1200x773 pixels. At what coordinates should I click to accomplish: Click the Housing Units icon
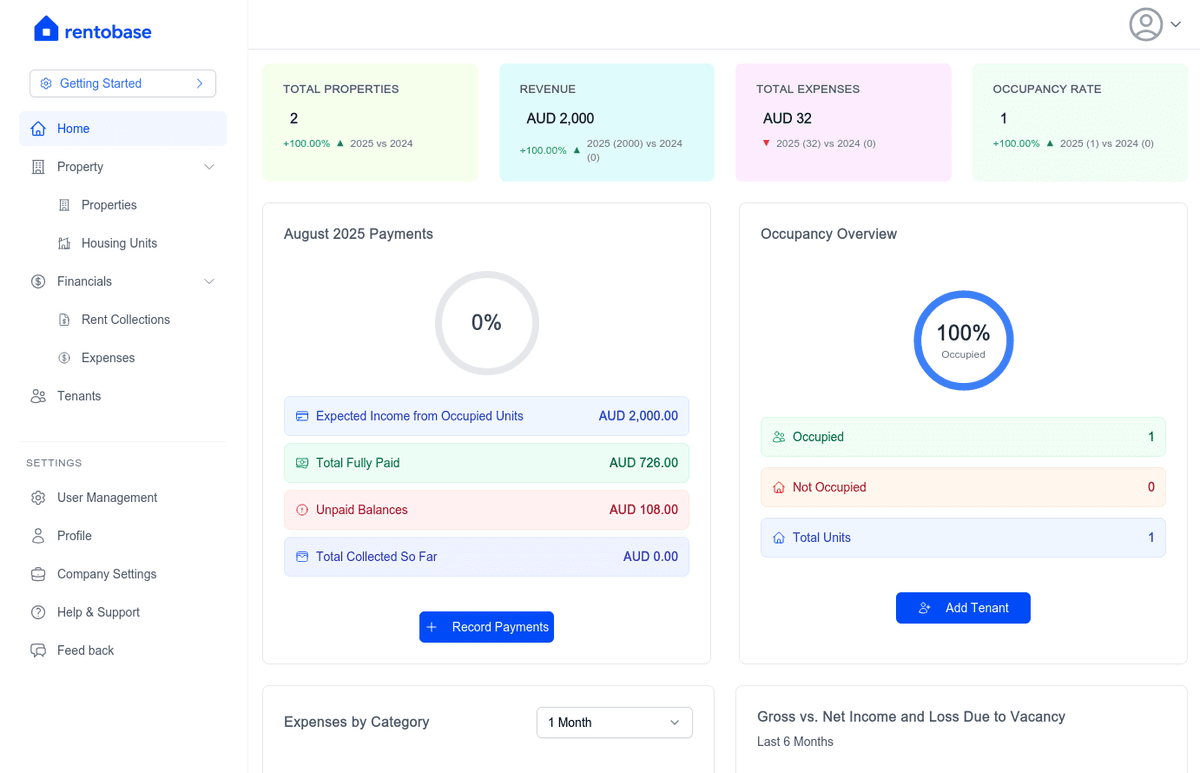pos(63,243)
